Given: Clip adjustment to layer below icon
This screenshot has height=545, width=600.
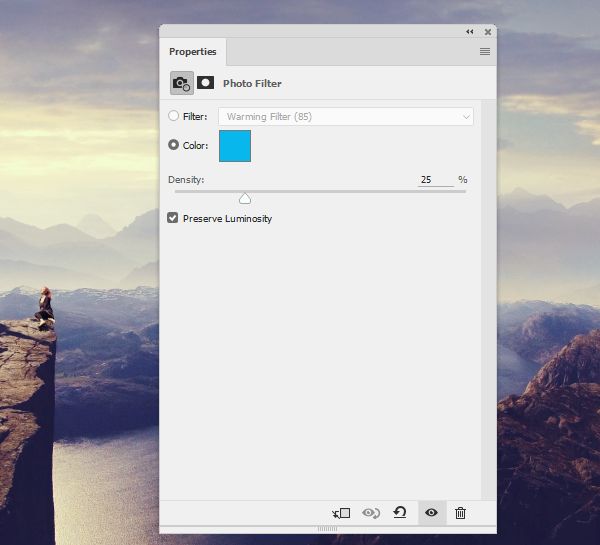Looking at the screenshot, I should [x=341, y=513].
